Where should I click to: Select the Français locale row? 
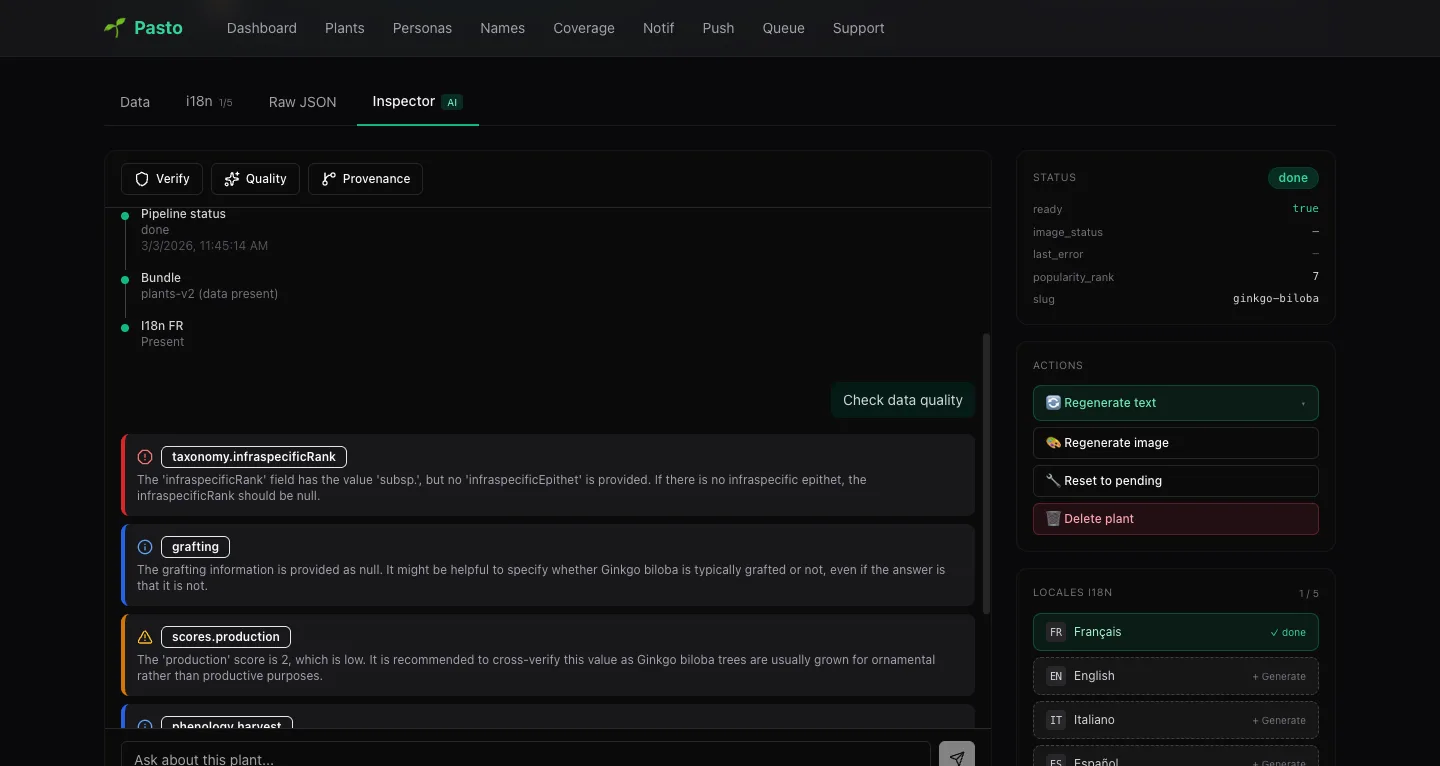click(x=1175, y=632)
